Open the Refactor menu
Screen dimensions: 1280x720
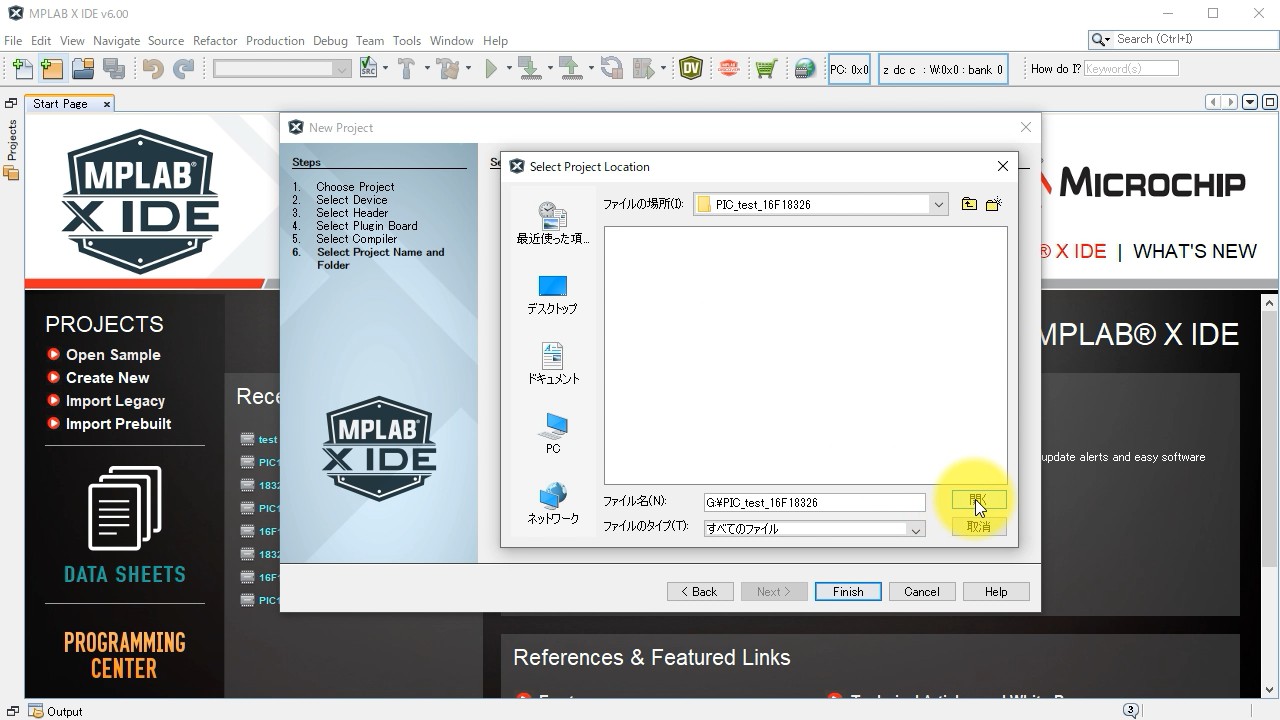pos(215,41)
